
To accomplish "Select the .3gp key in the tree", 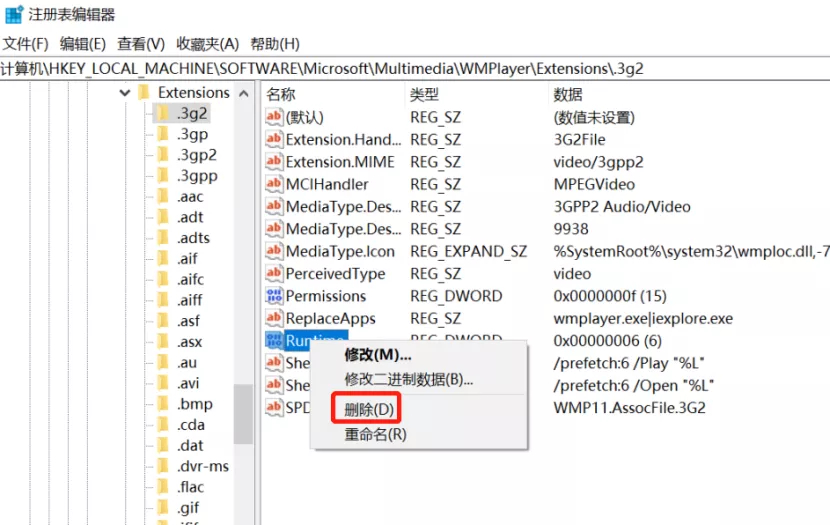I will tap(192, 134).
